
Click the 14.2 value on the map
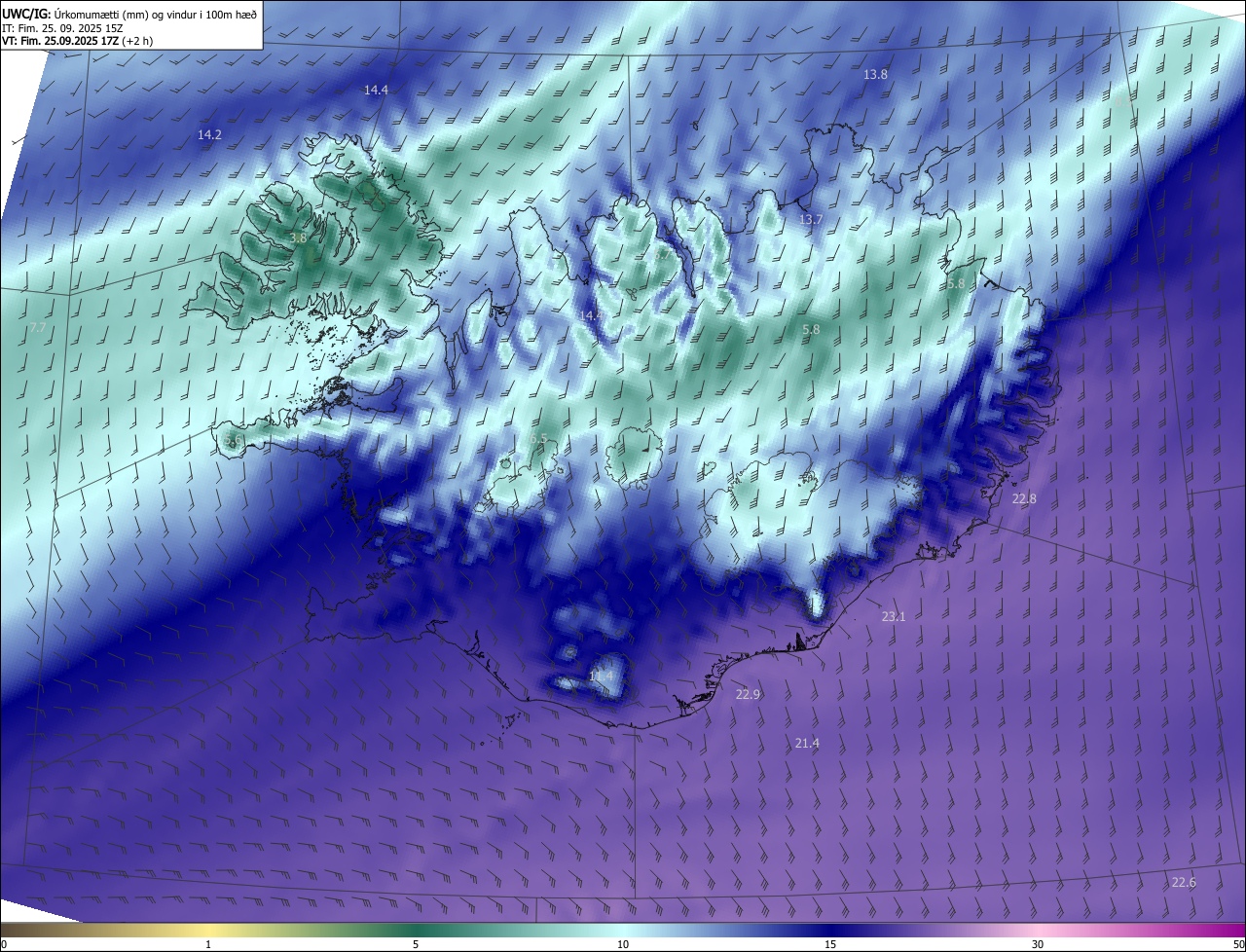(209, 135)
